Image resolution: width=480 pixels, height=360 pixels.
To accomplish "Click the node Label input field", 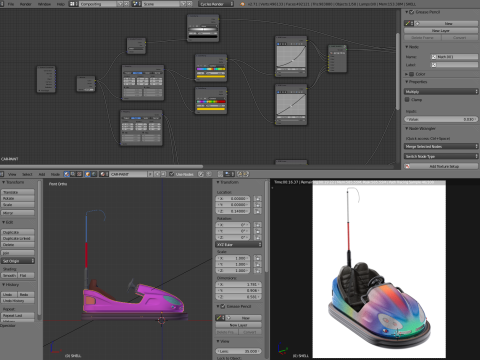I will (455, 65).
